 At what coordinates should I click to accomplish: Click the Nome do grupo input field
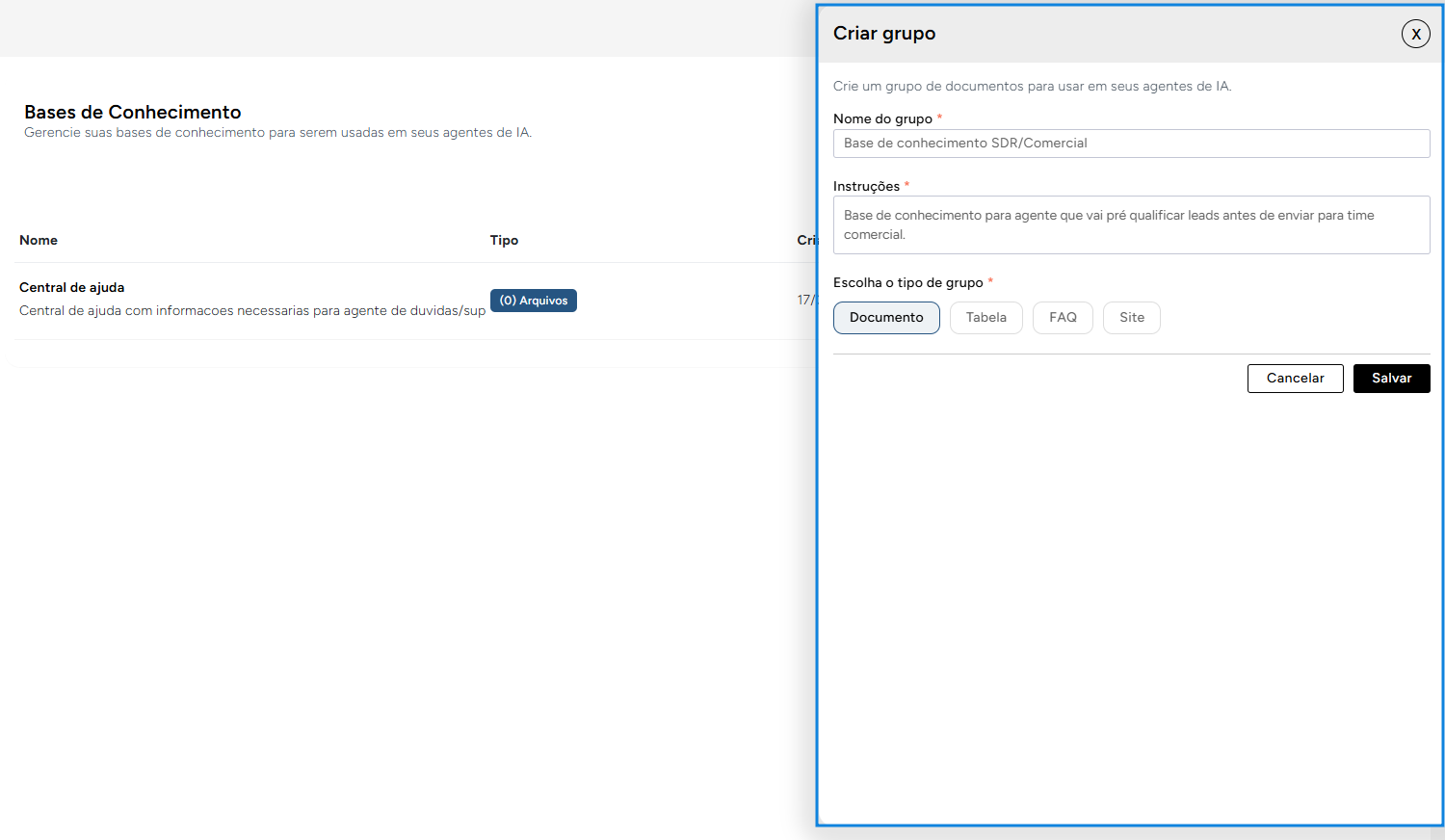pos(1131,144)
